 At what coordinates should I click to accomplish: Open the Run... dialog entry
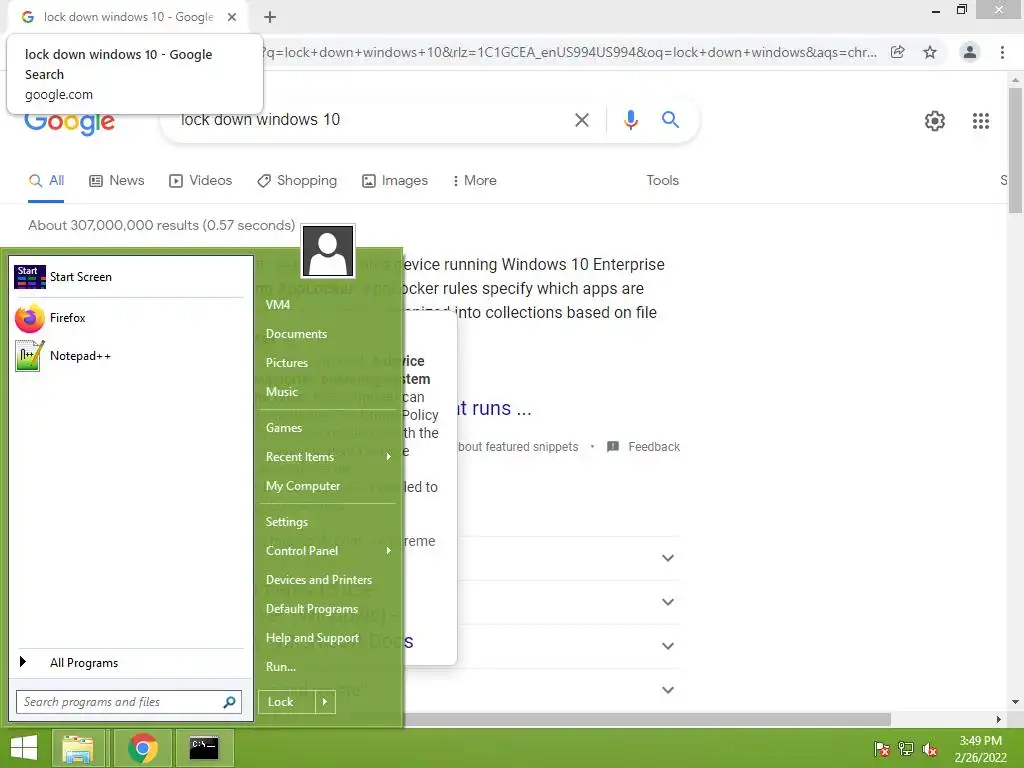(x=281, y=667)
